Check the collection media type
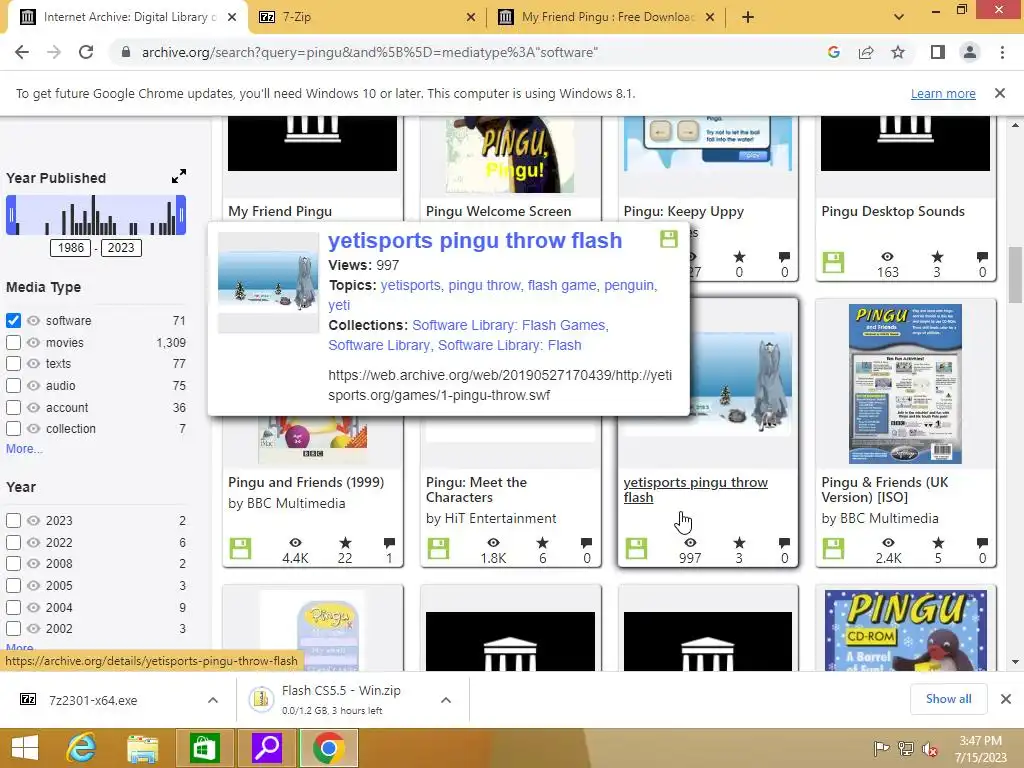 click(x=13, y=428)
